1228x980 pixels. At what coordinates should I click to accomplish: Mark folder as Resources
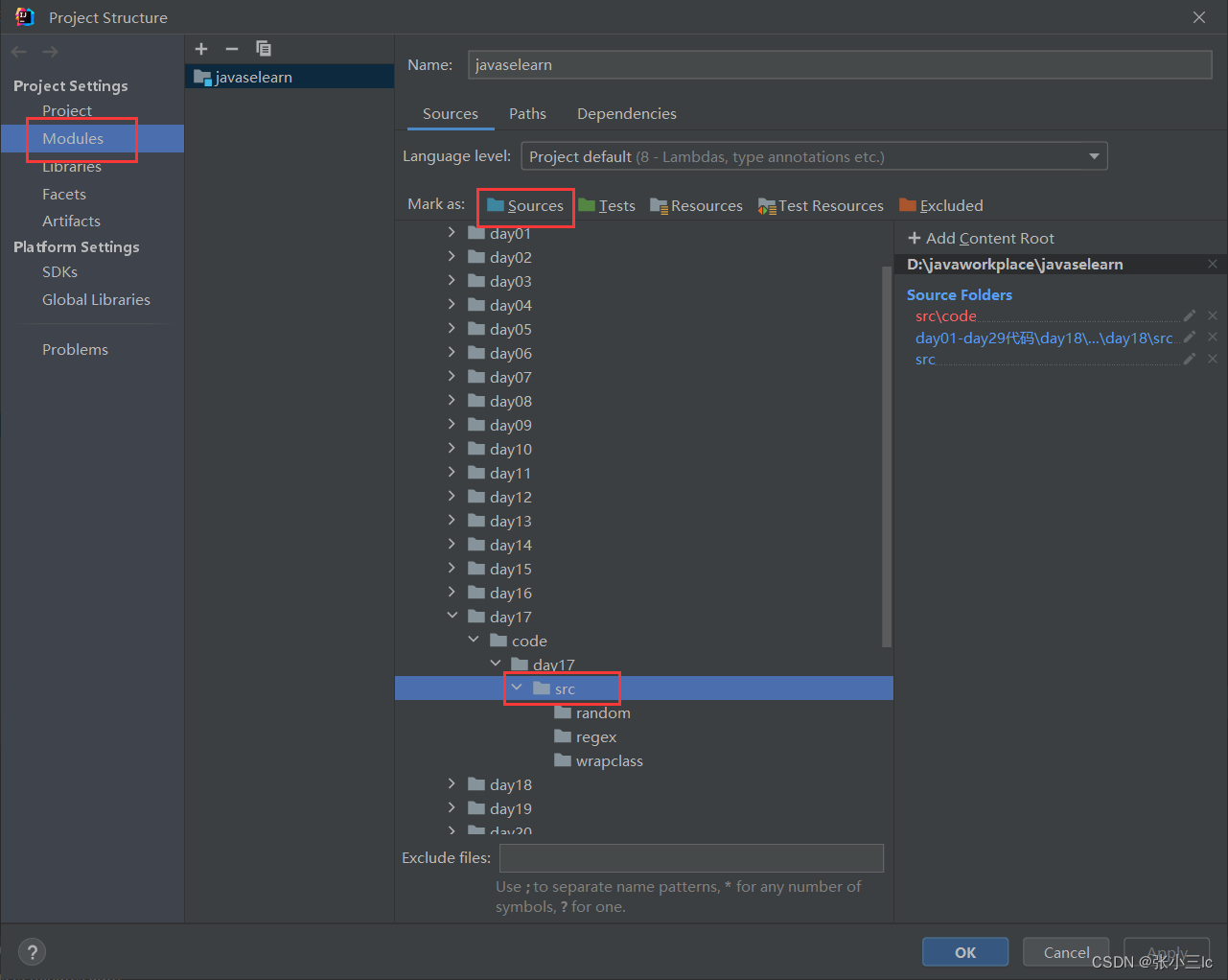click(x=696, y=205)
